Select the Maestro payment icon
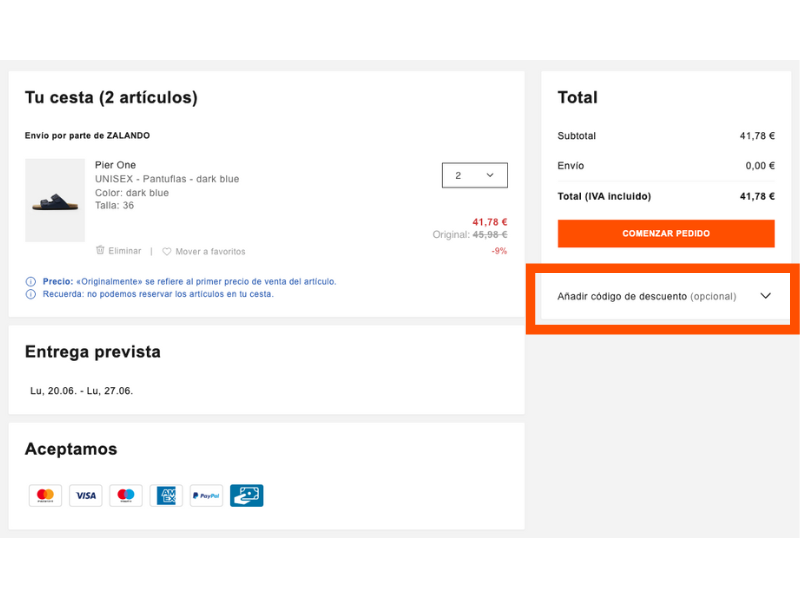The image size is (800, 600). (125, 495)
